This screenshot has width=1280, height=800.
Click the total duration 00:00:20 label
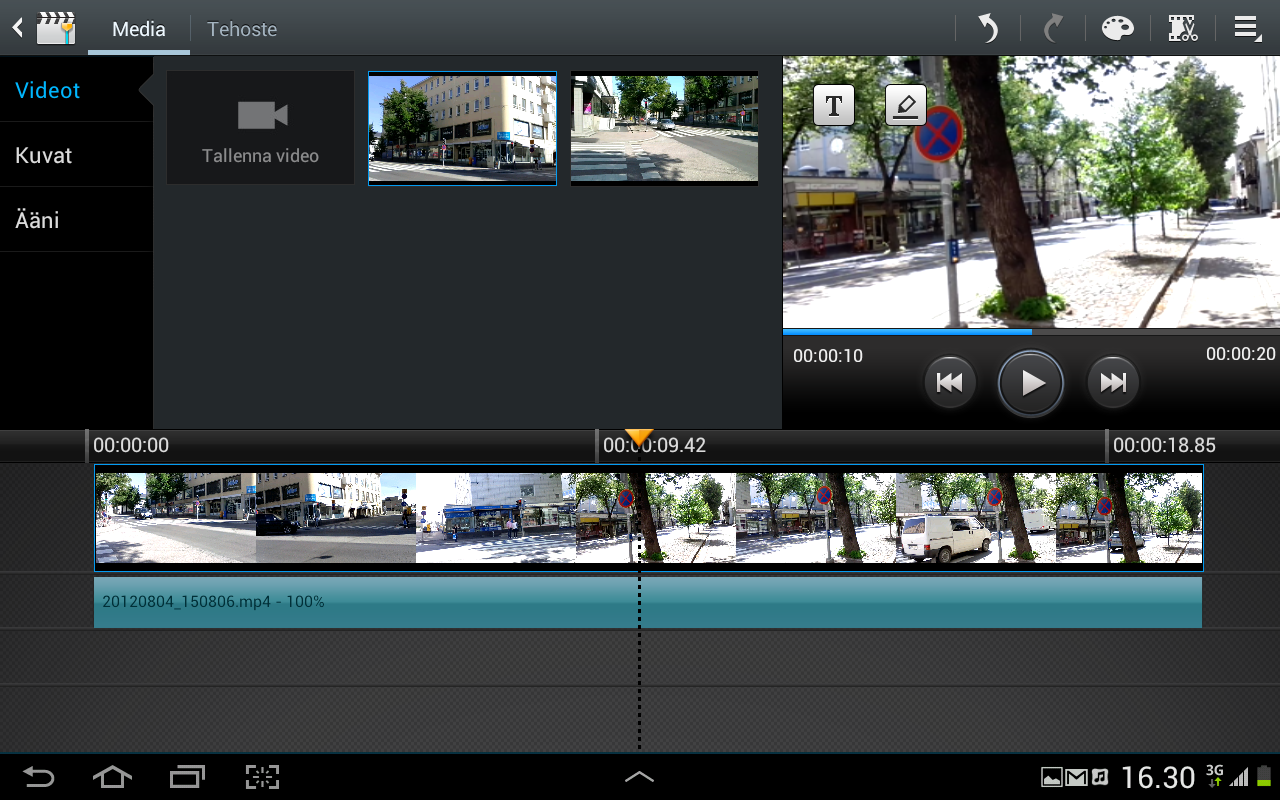point(1240,354)
